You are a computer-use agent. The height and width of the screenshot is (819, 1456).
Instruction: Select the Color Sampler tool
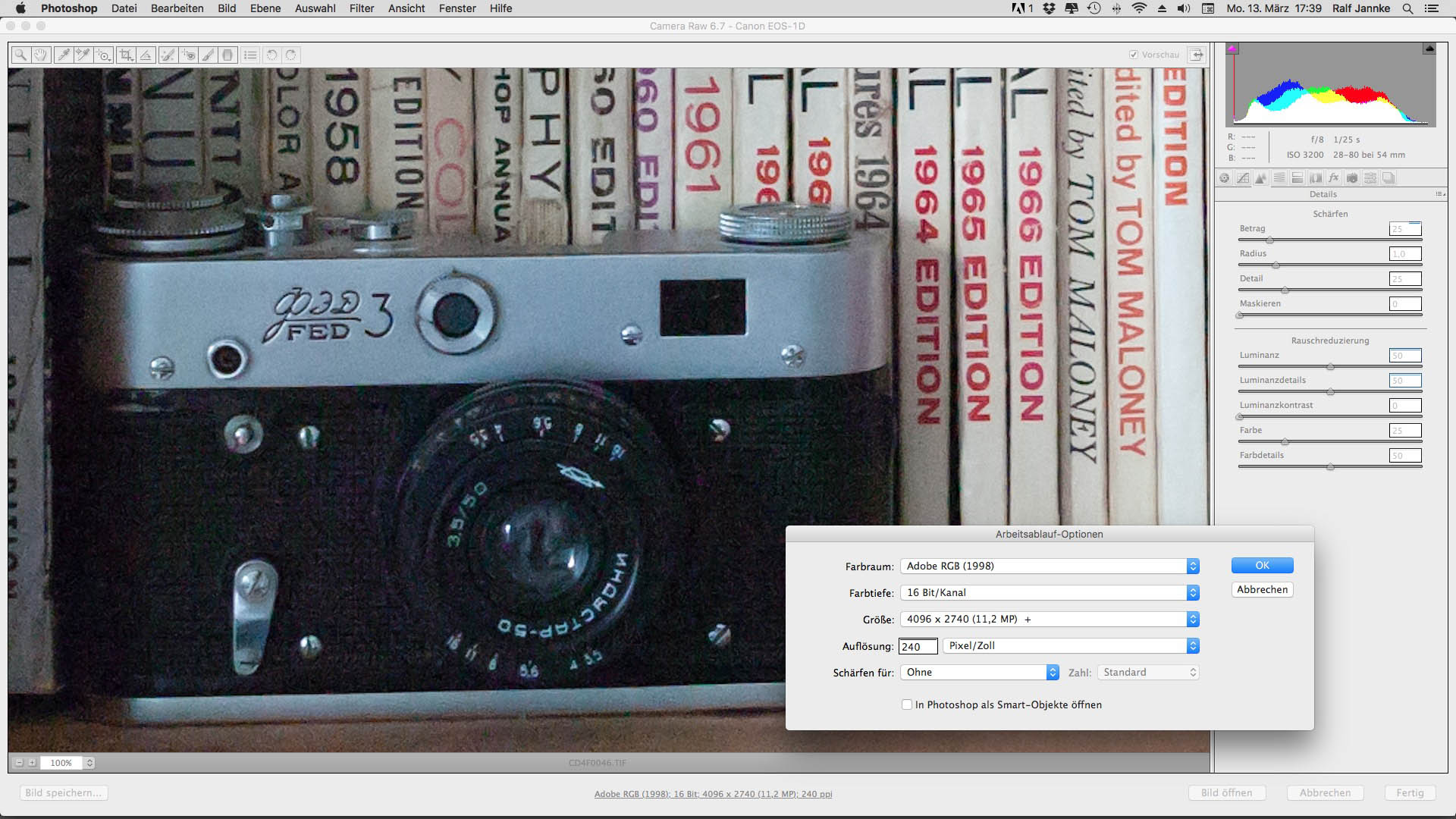pos(83,55)
